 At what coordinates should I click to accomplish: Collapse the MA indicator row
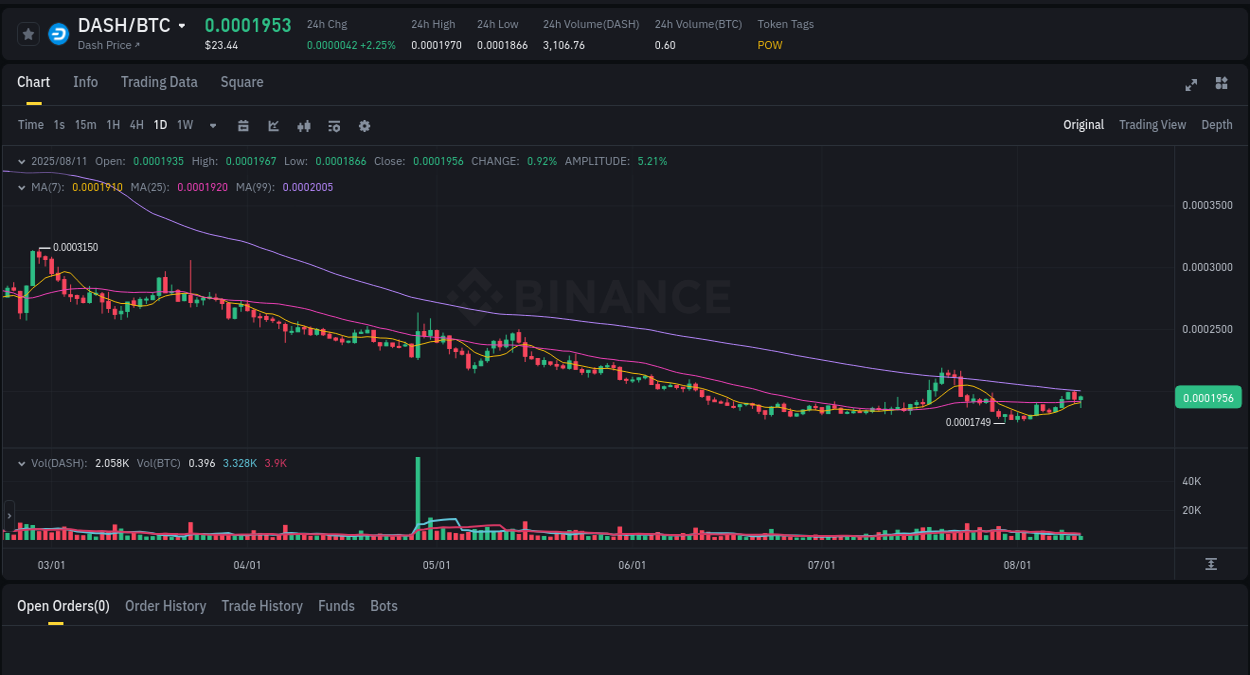coord(20,187)
